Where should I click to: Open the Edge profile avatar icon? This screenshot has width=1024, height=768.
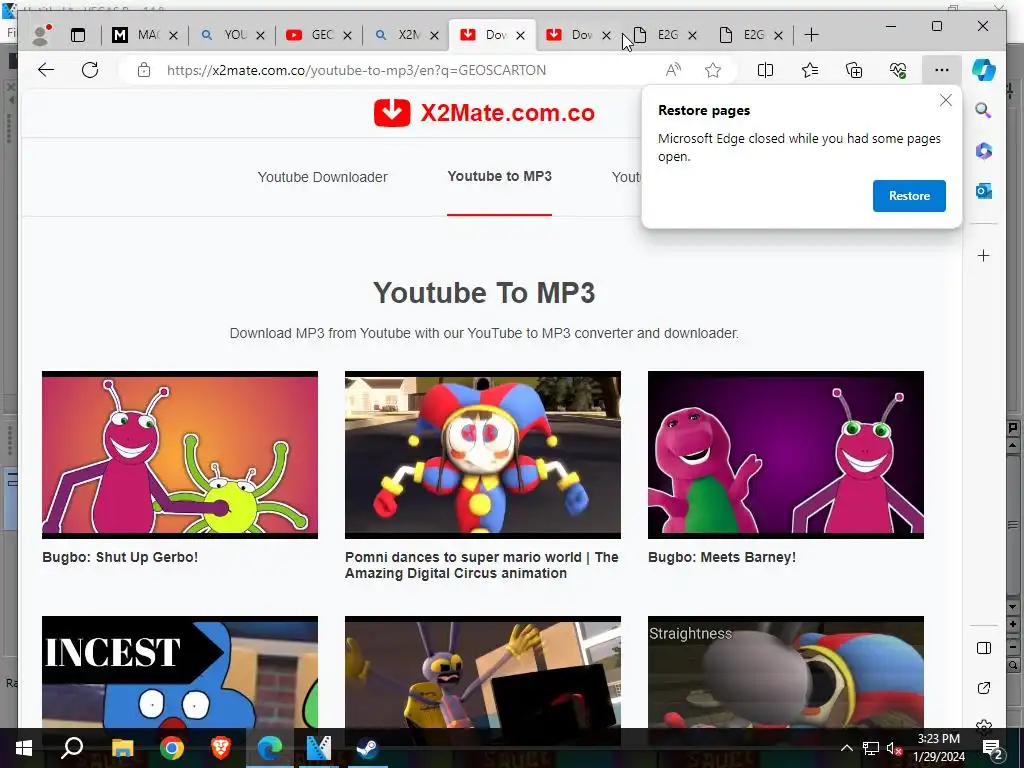pos(41,35)
